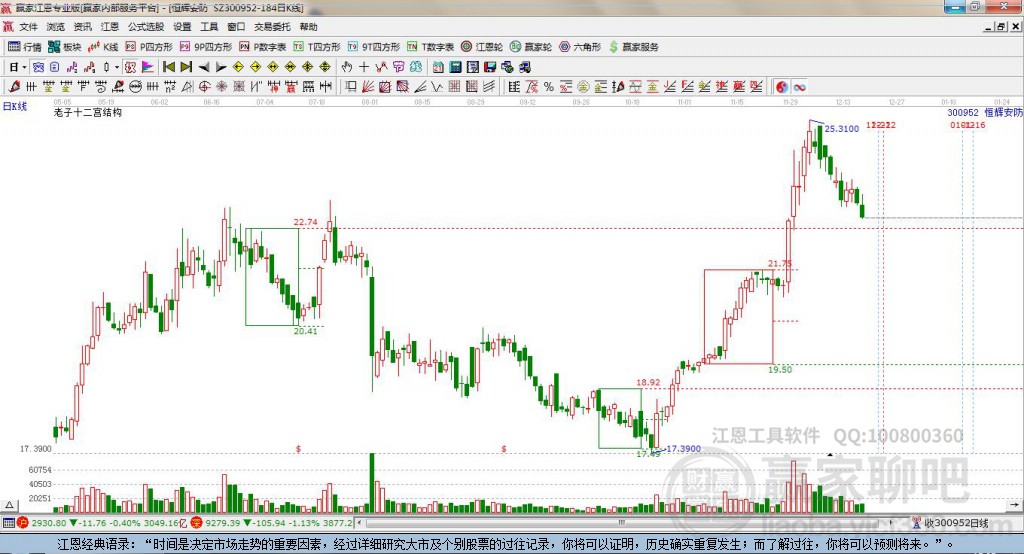Open the T四方形 tool
The width and height of the screenshot is (1024, 554).
point(317,47)
